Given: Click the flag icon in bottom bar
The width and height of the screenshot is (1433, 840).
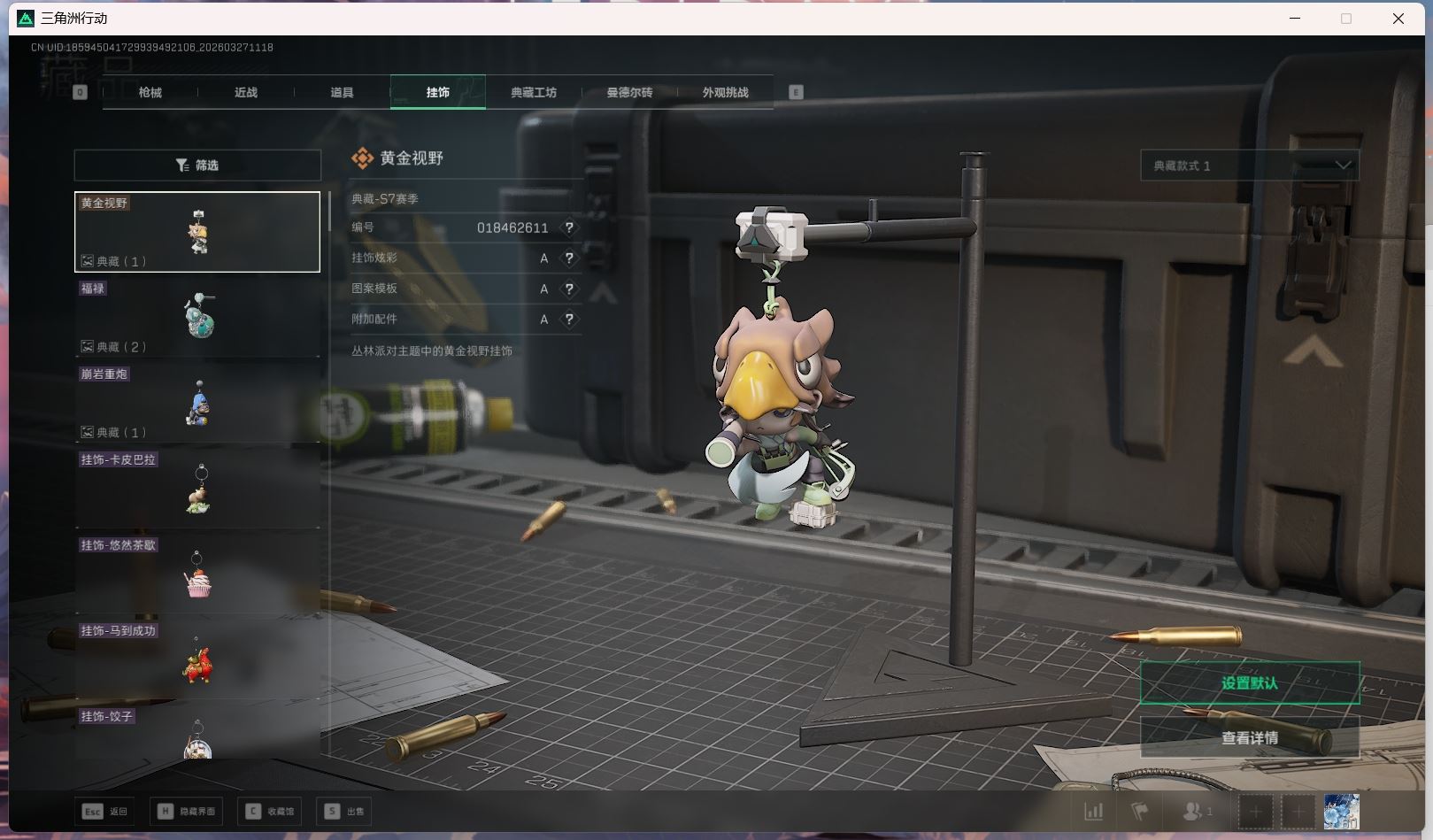Looking at the screenshot, I should pos(1139,811).
